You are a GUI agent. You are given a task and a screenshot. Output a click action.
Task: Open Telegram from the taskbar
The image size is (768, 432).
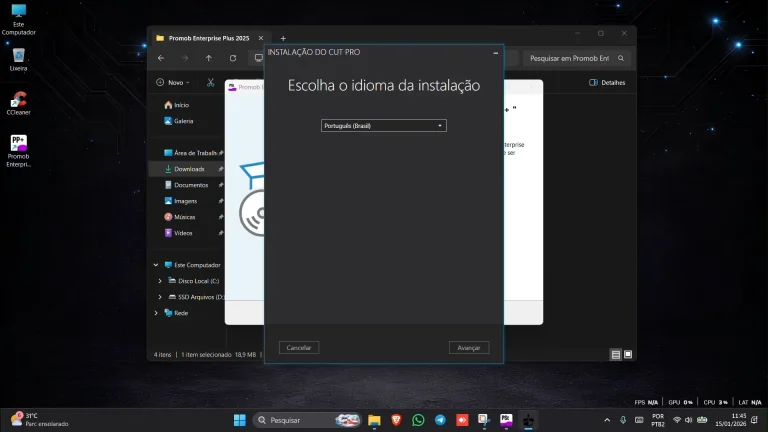pos(440,420)
